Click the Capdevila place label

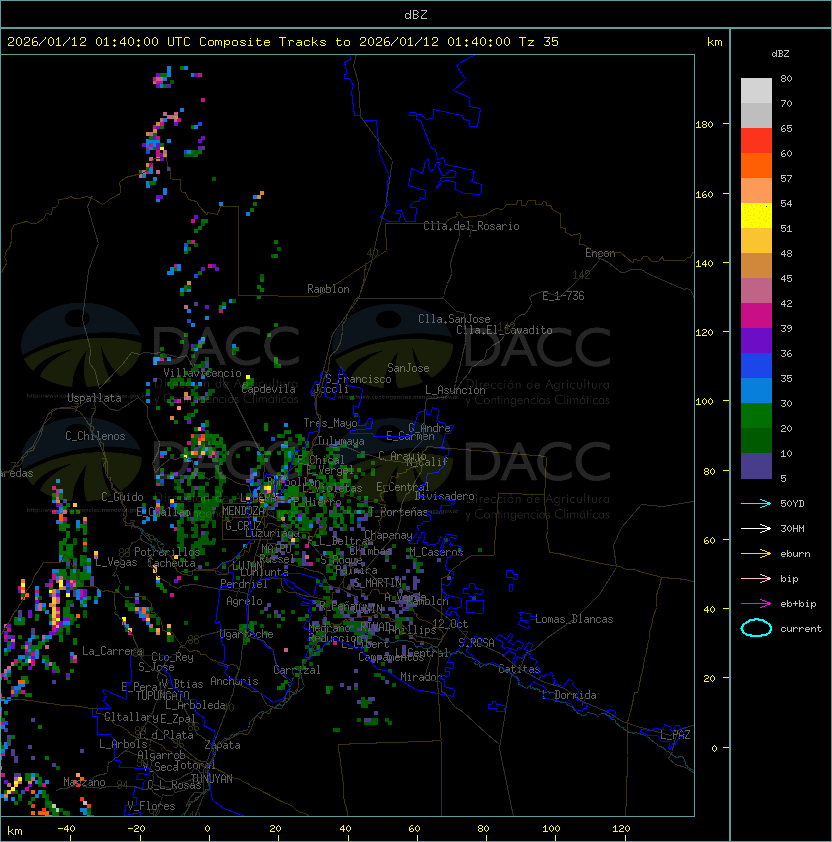(x=268, y=389)
